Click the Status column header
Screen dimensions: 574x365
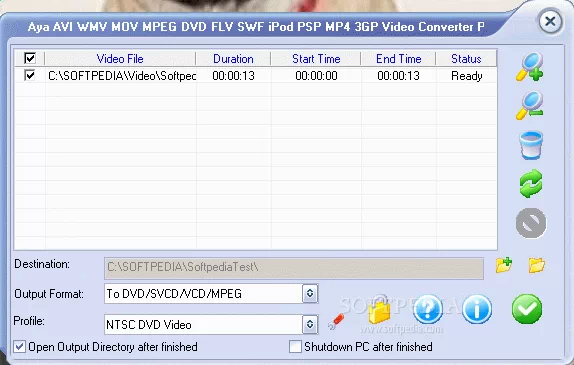click(x=466, y=59)
